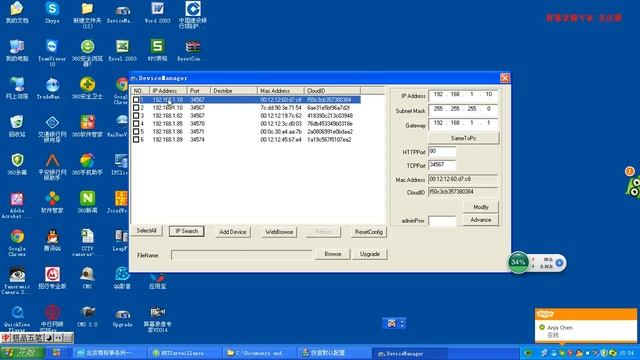Image resolution: width=640 pixels, height=360 pixels.
Task: Open the ResetConfig desktop icon
Action: tap(192, 50)
